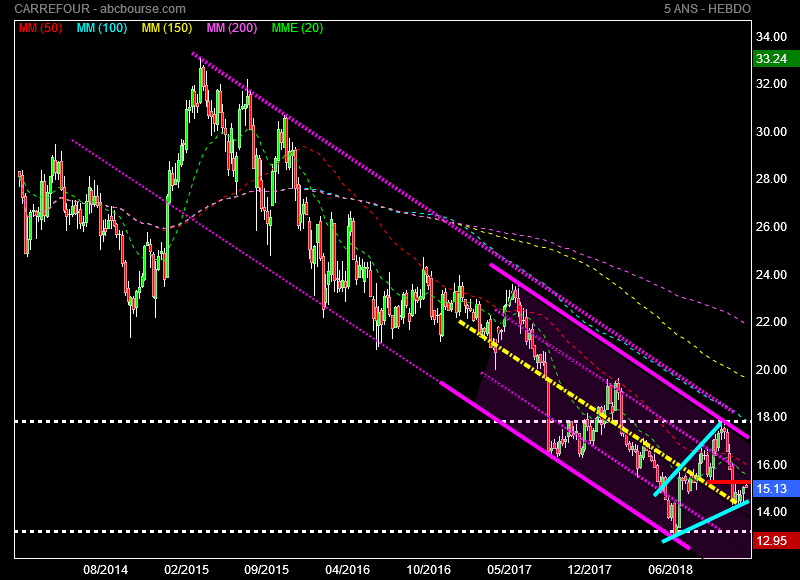
Task: Click the yellow dash-dot channel midline
Action: (x=597, y=412)
